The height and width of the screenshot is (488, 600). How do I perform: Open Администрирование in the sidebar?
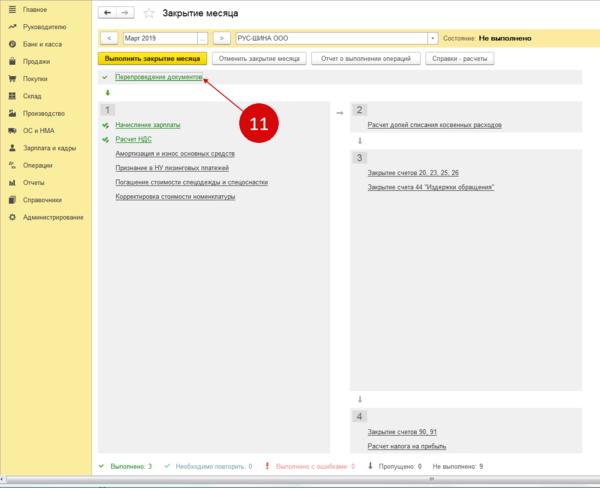click(53, 217)
